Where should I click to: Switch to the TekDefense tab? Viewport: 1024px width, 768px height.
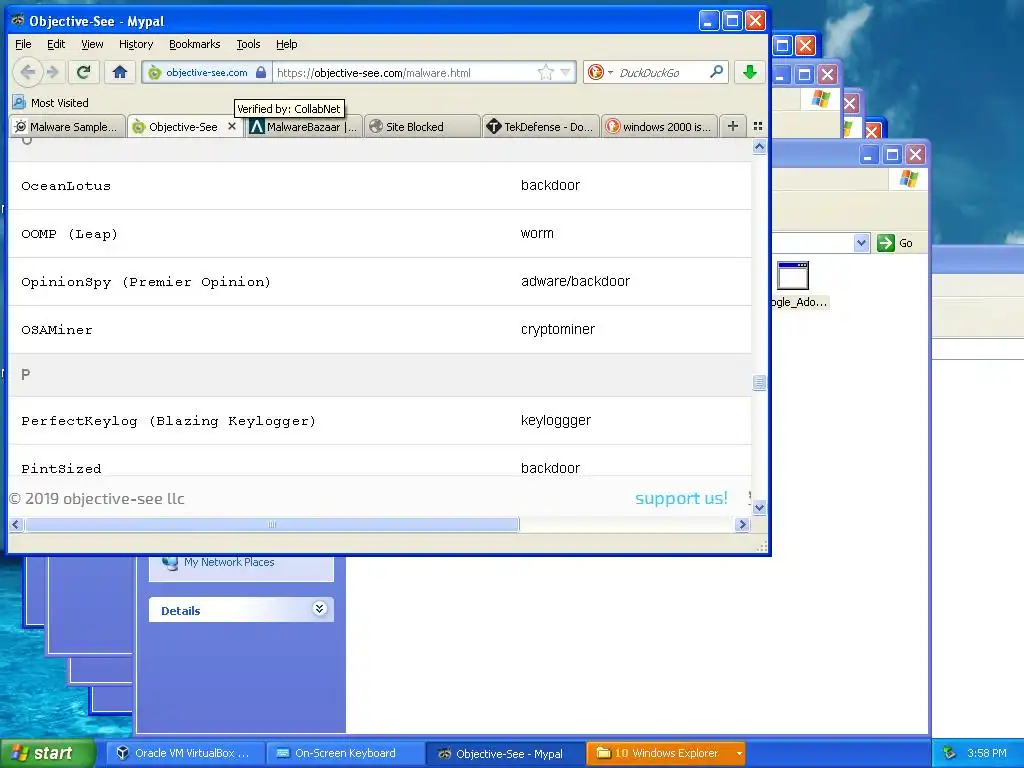pos(541,127)
